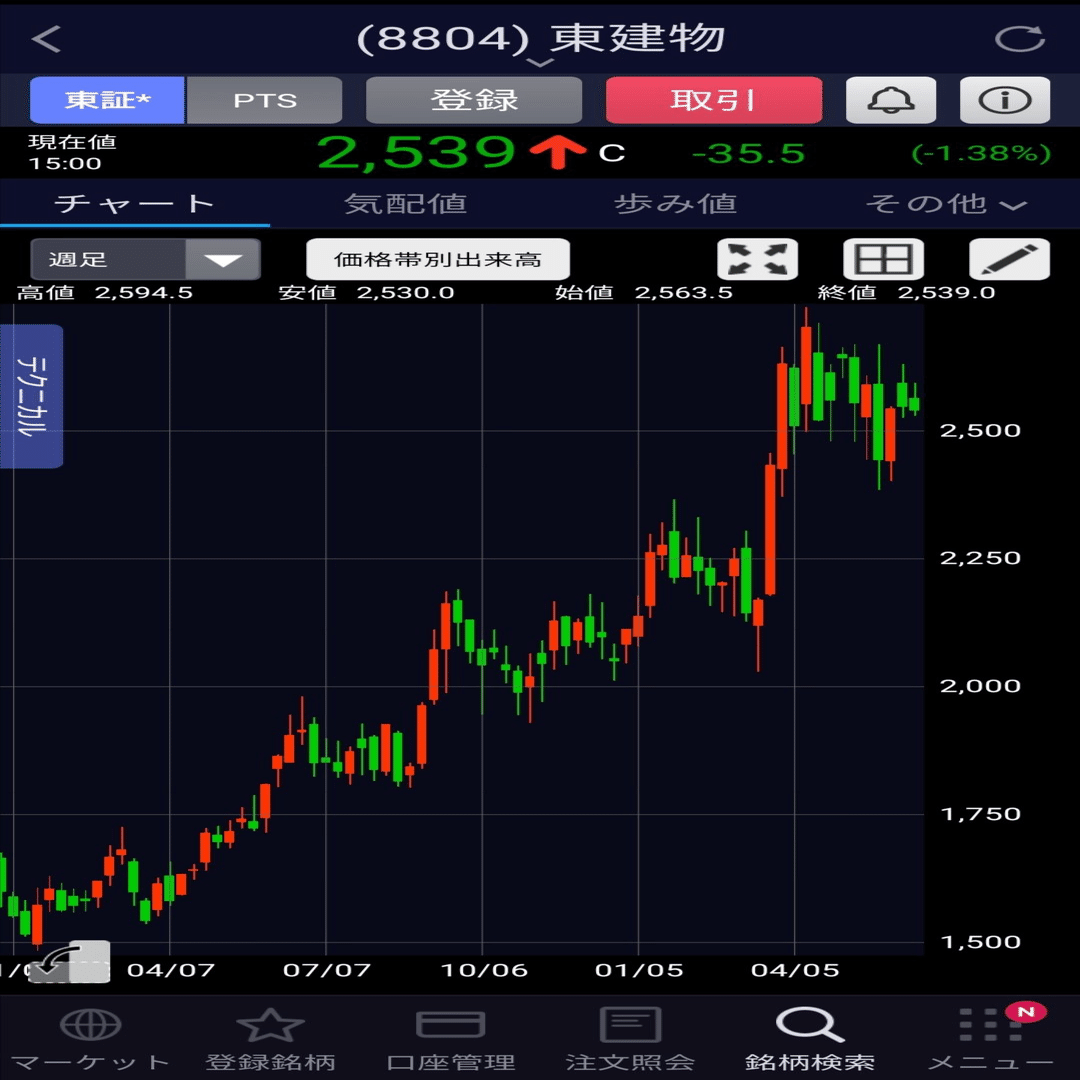Open the テクニカル side panel
The width and height of the screenshot is (1080, 1080).
coord(31,396)
